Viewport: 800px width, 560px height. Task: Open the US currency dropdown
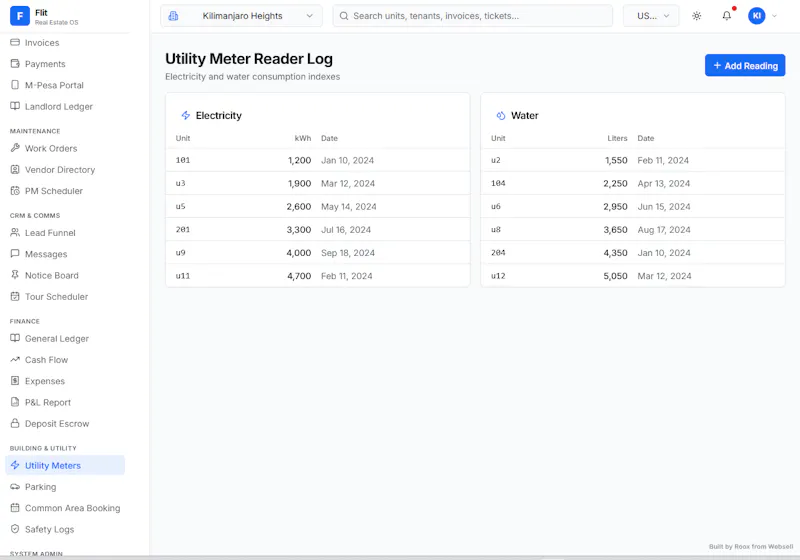(651, 16)
